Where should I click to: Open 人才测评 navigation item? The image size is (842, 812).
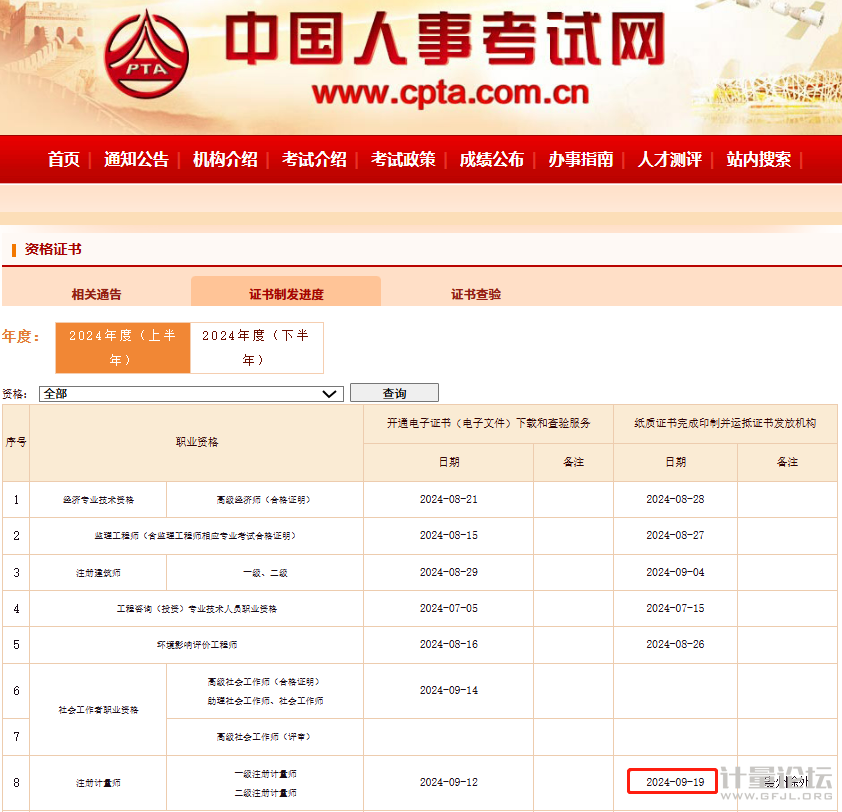670,160
